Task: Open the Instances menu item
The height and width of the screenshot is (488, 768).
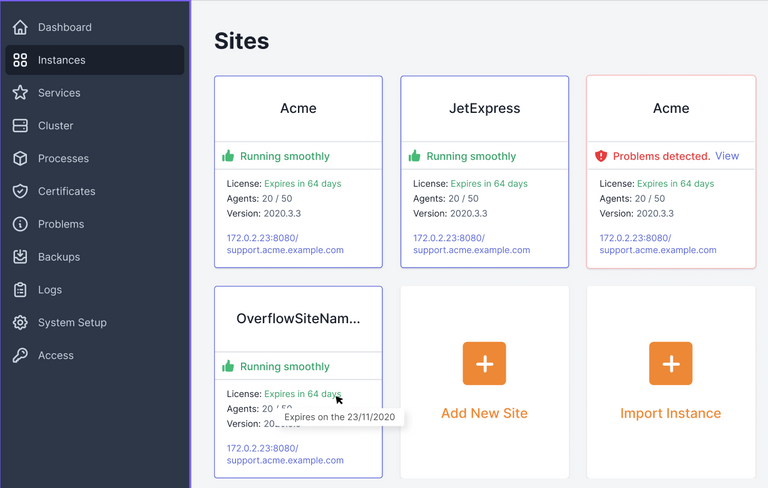Action: 62,60
